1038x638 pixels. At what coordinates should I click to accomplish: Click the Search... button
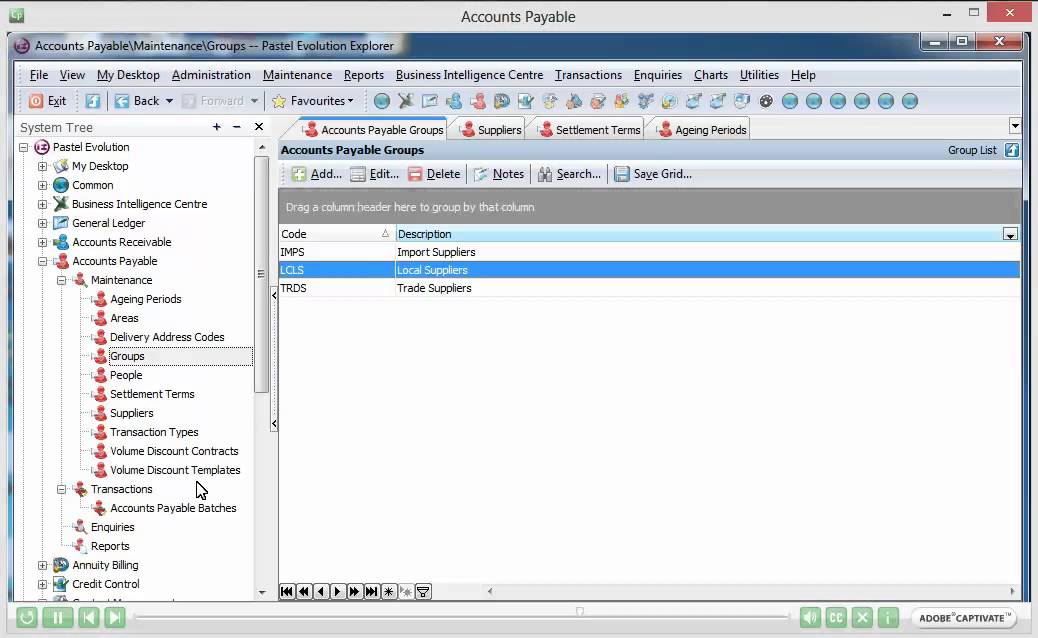click(x=569, y=174)
